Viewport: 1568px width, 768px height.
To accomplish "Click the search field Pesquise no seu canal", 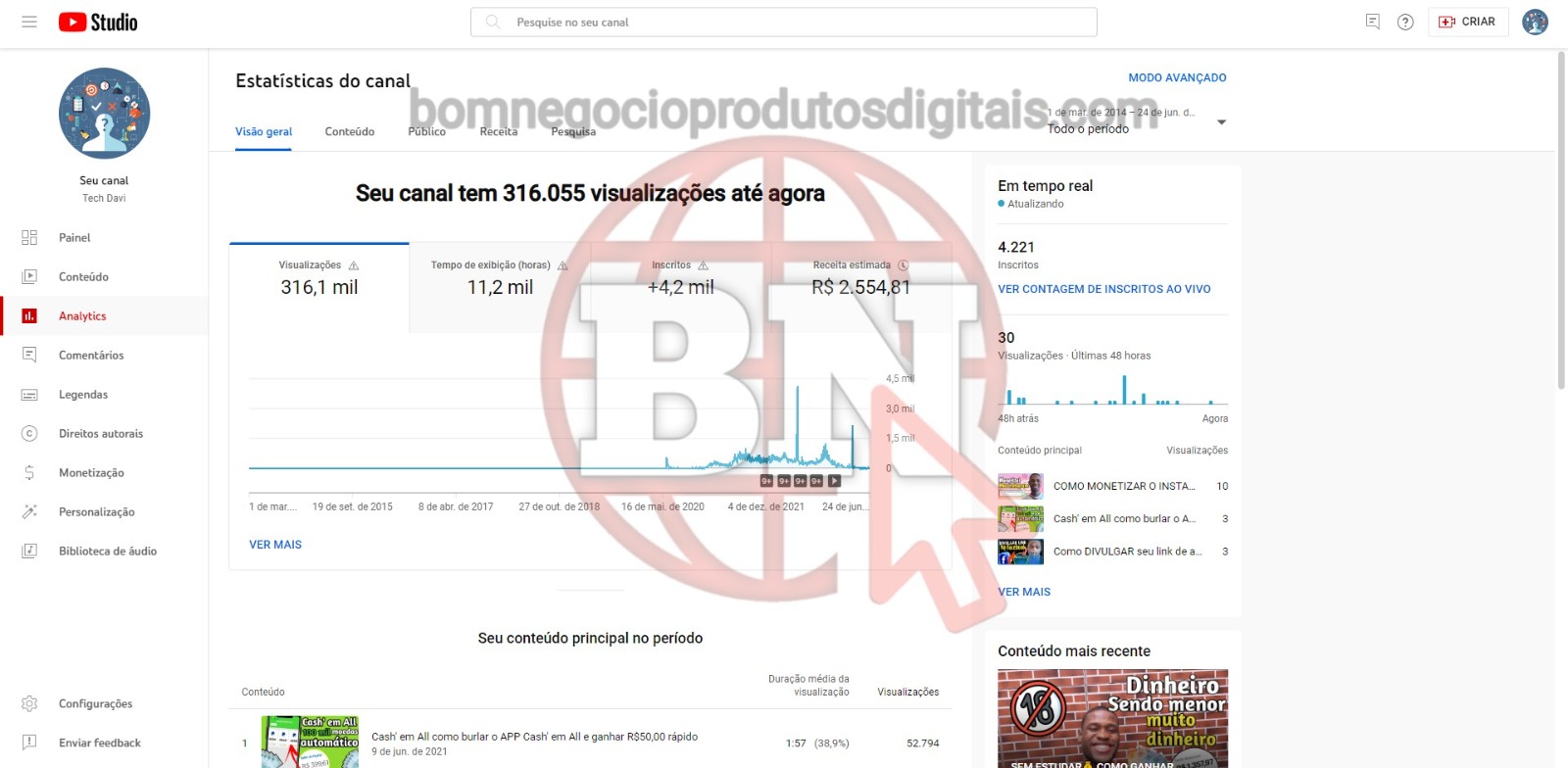I will pos(784,23).
